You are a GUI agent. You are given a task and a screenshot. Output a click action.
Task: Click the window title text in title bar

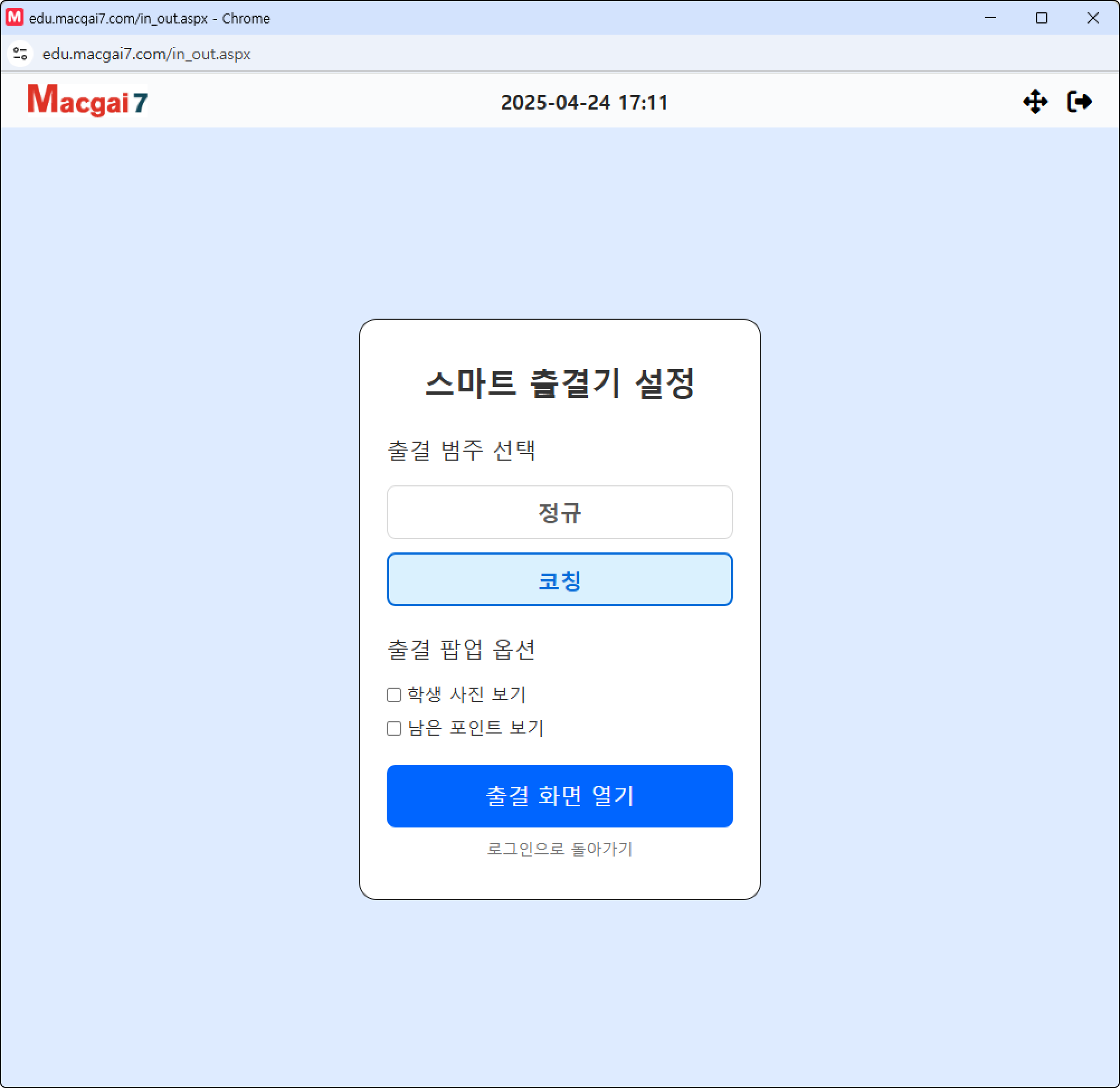coord(149,18)
